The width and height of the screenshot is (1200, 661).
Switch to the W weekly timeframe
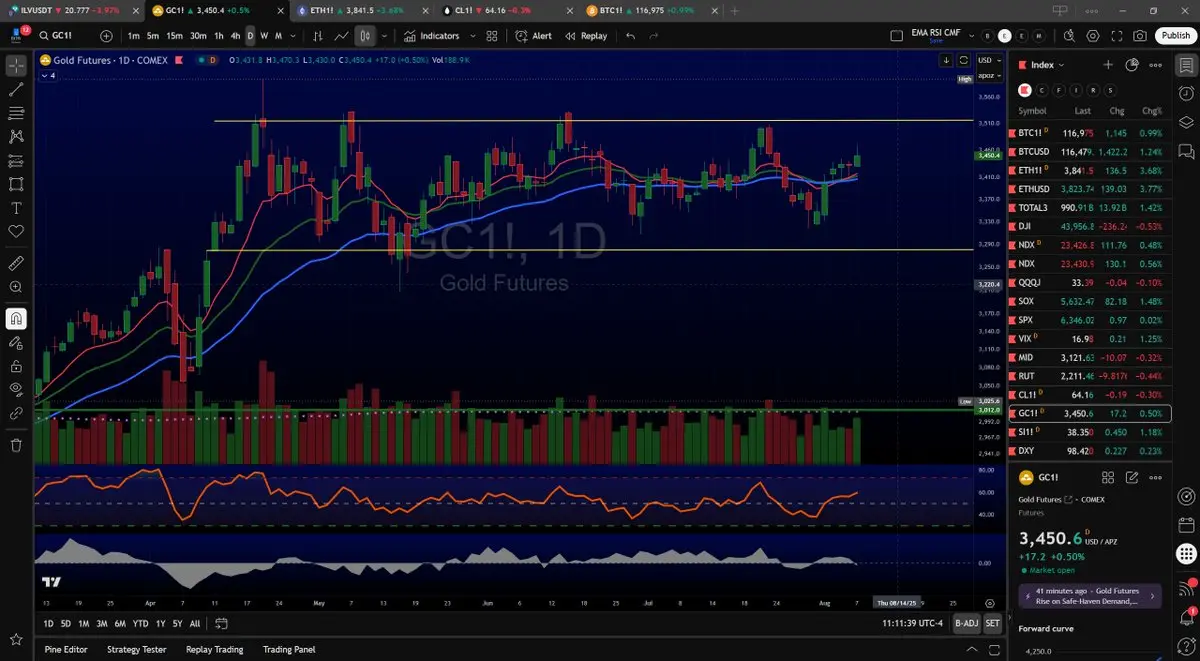click(x=264, y=36)
